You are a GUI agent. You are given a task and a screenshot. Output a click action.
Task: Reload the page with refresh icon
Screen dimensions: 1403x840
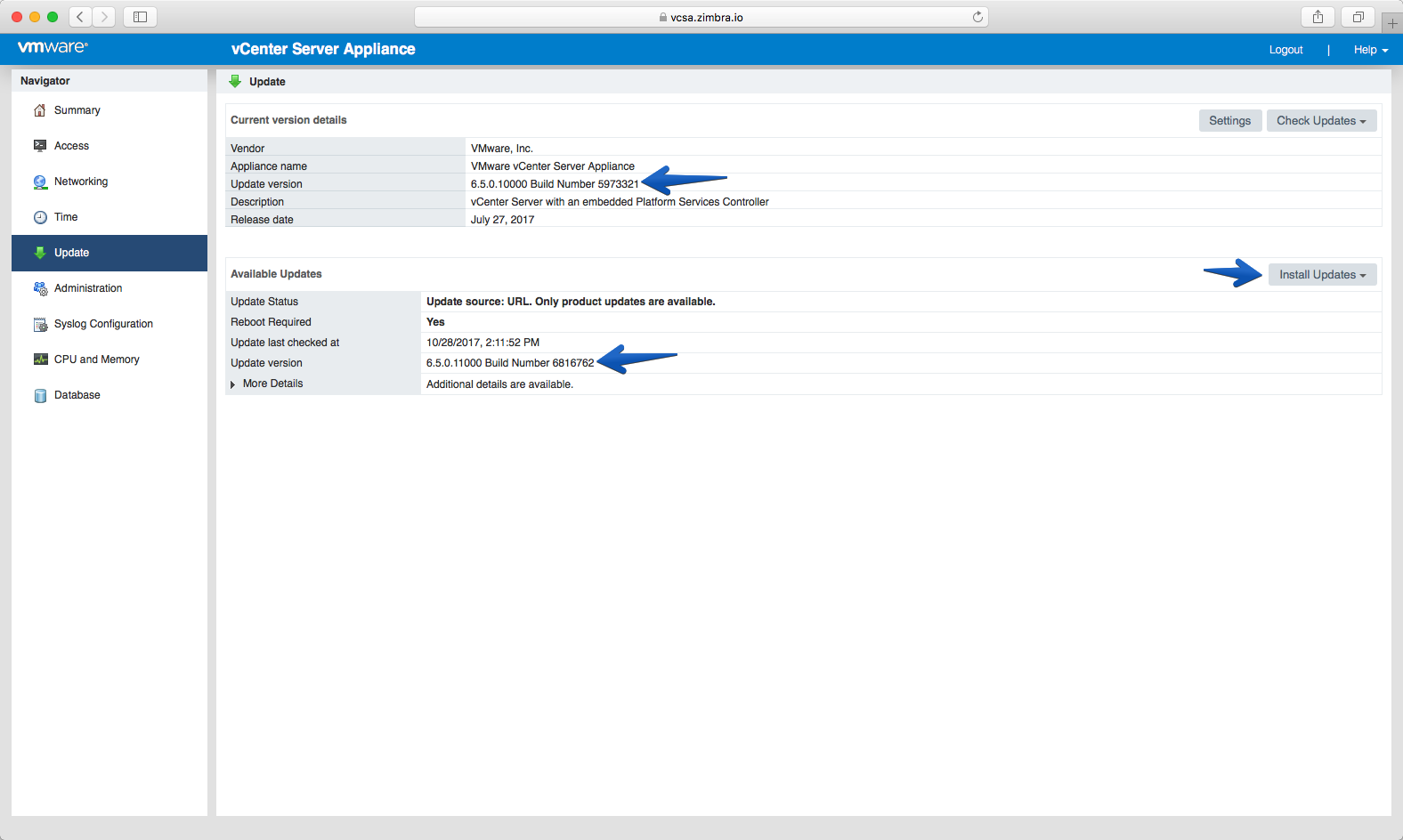point(977,17)
